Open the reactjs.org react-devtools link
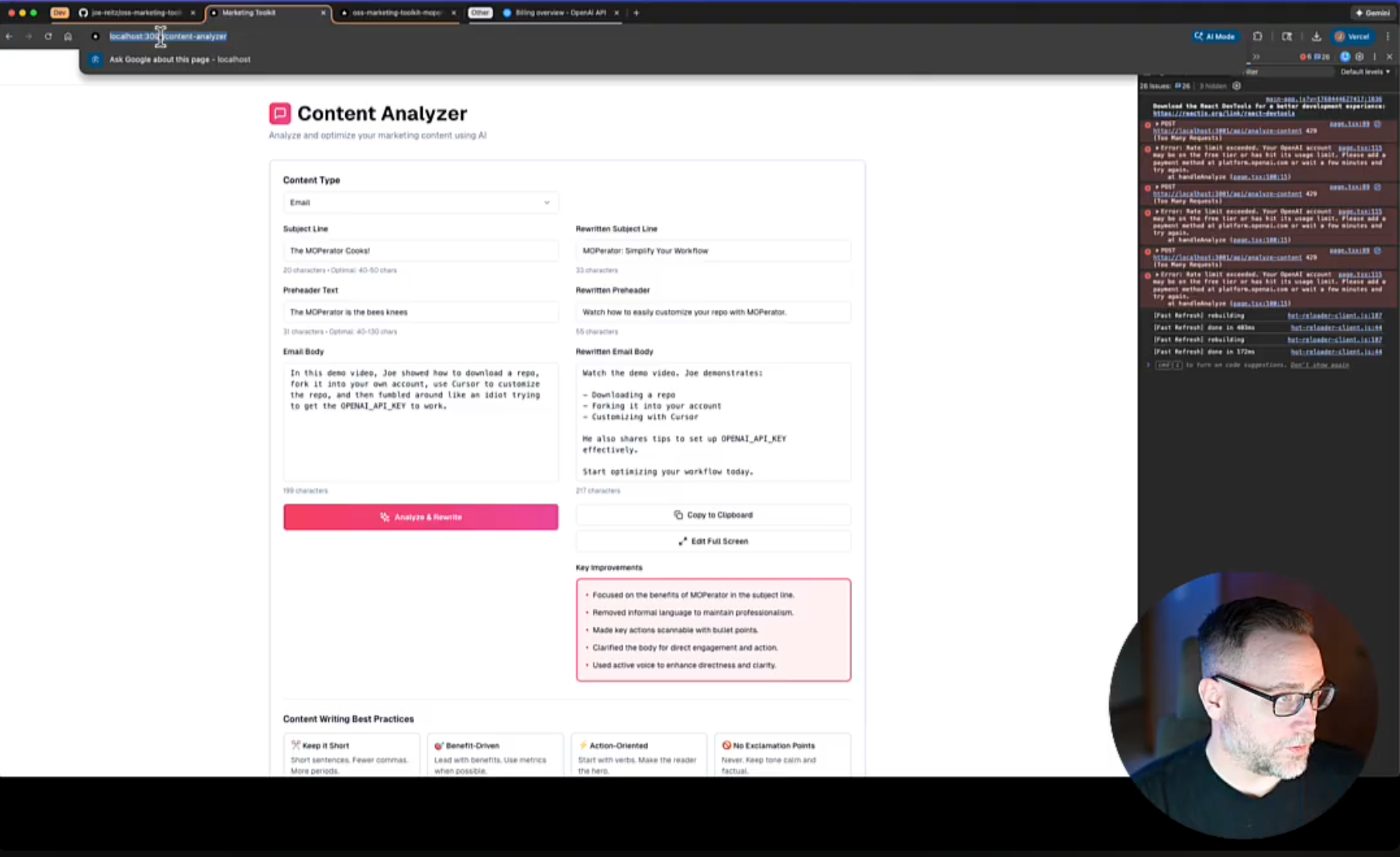1400x857 pixels. (1224, 114)
